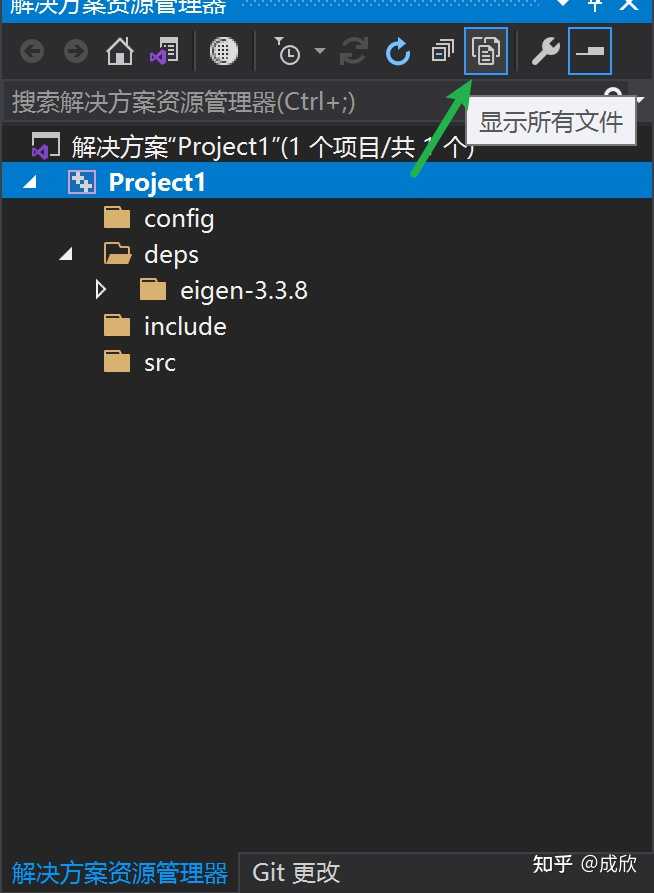
Task: Click the Pending Changes filter clock icon
Action: pyautogui.click(x=288, y=52)
